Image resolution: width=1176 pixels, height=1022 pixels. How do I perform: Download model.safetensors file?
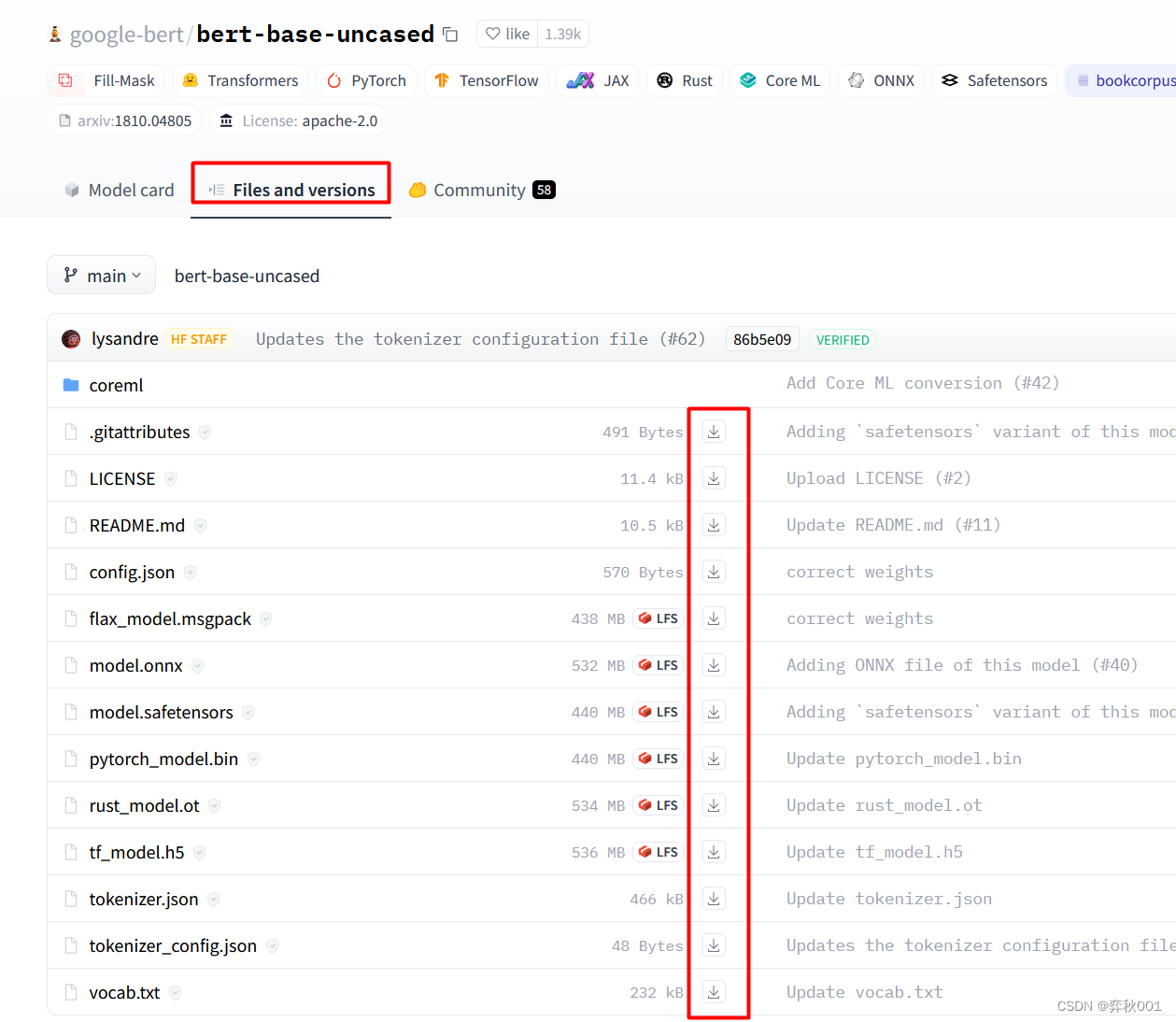point(714,712)
